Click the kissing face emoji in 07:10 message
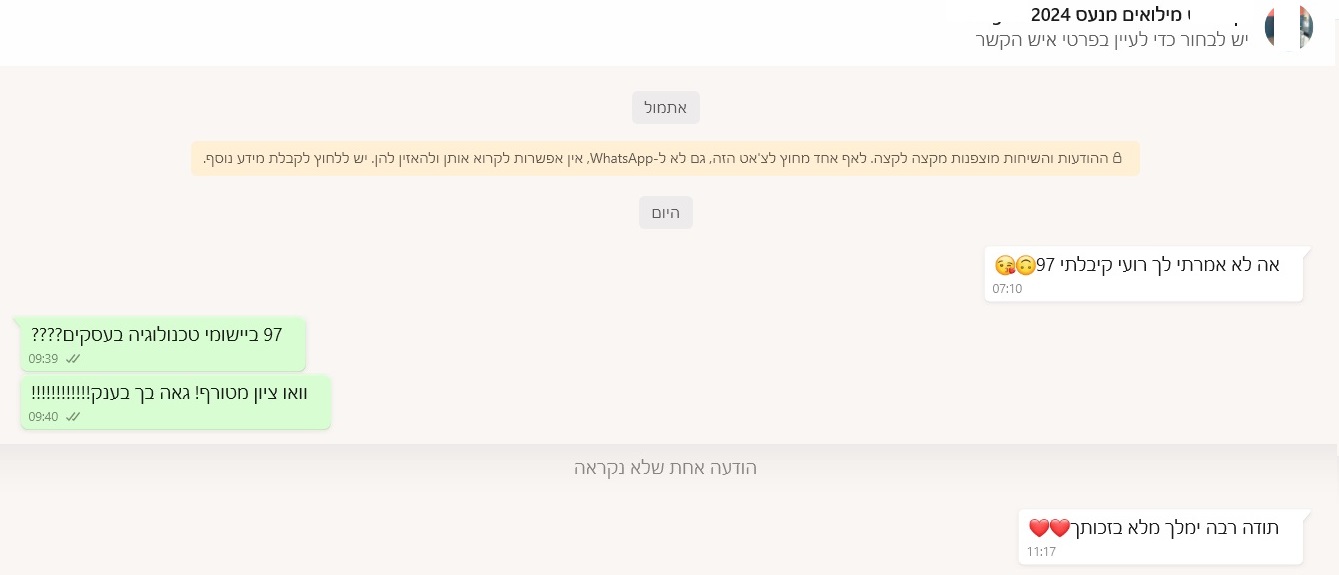1339x575 pixels. [x=1005, y=265]
